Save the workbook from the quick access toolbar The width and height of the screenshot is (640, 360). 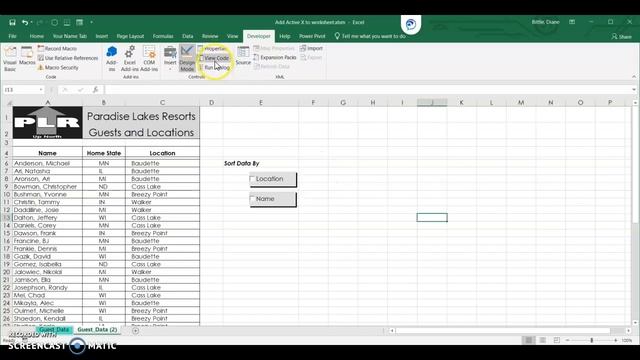click(x=12, y=22)
